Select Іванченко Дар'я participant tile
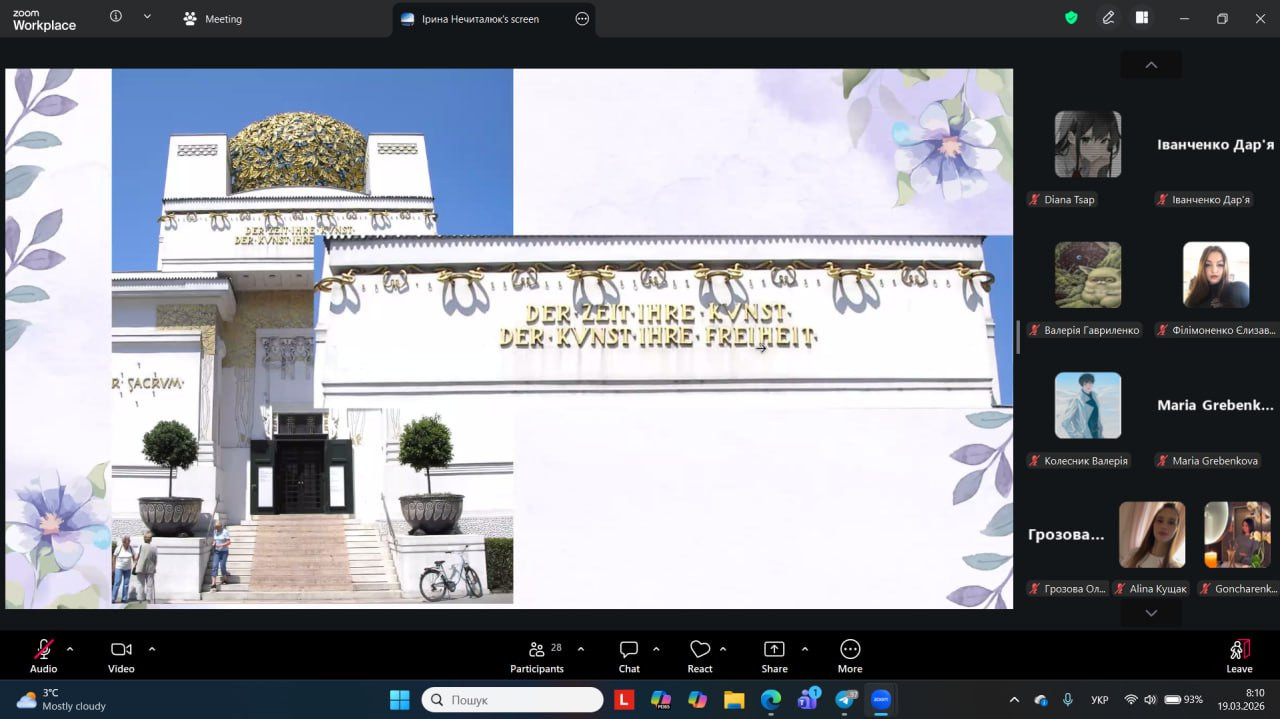This screenshot has height=719, width=1280. pyautogui.click(x=1215, y=145)
